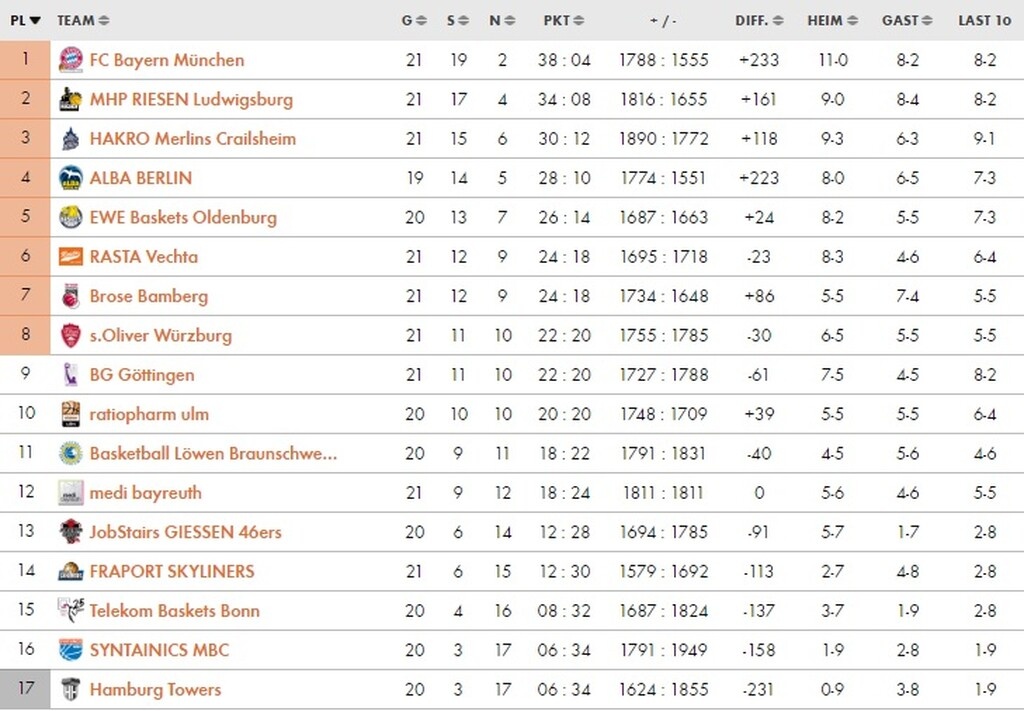Sort standings by HEIM record
1024x711 pixels.
click(x=832, y=20)
